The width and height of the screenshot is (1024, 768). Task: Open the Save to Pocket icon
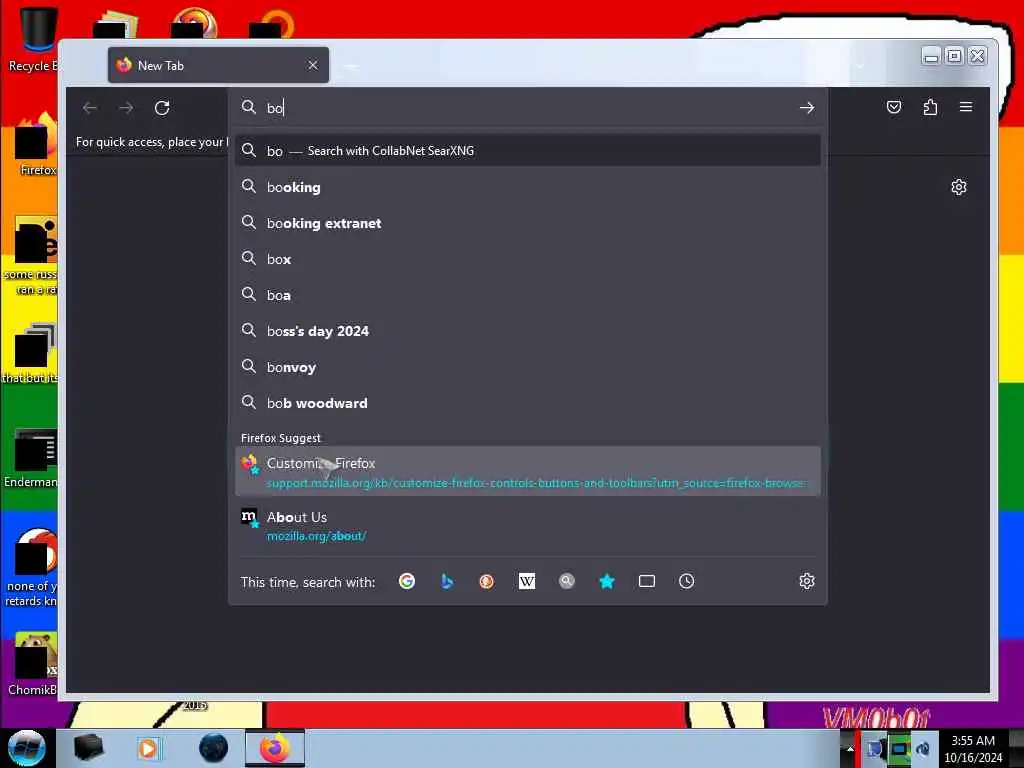pos(894,107)
